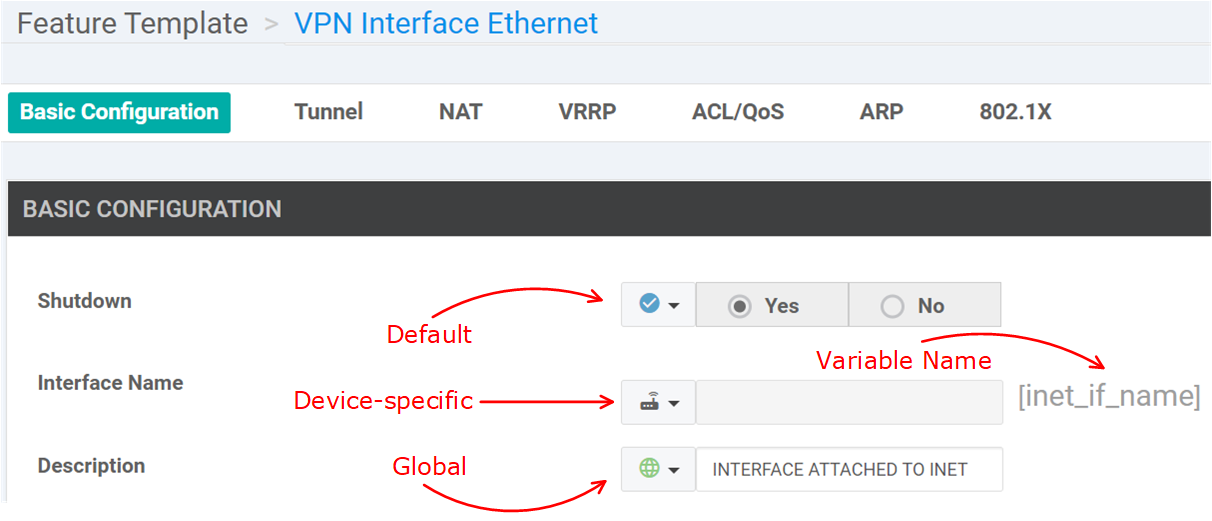Select No for Shutdown
The height and width of the screenshot is (521, 1212).
point(893,306)
